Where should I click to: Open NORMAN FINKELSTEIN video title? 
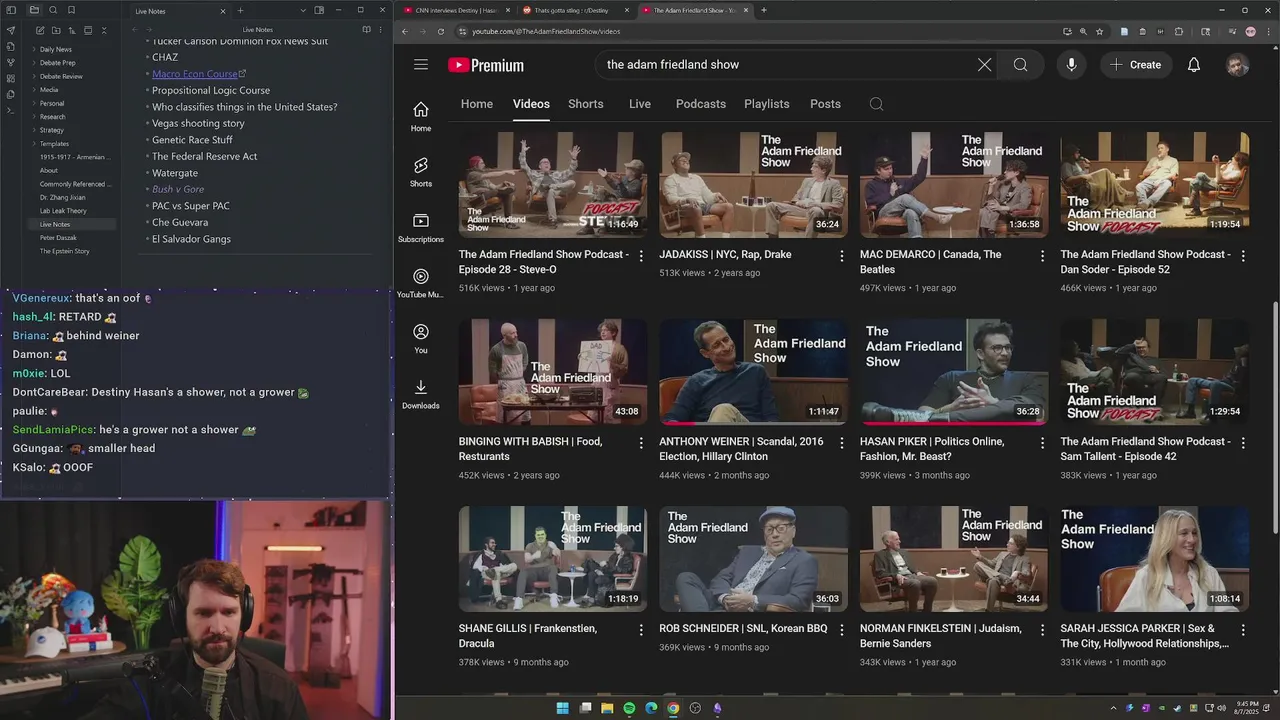pyautogui.click(x=941, y=636)
